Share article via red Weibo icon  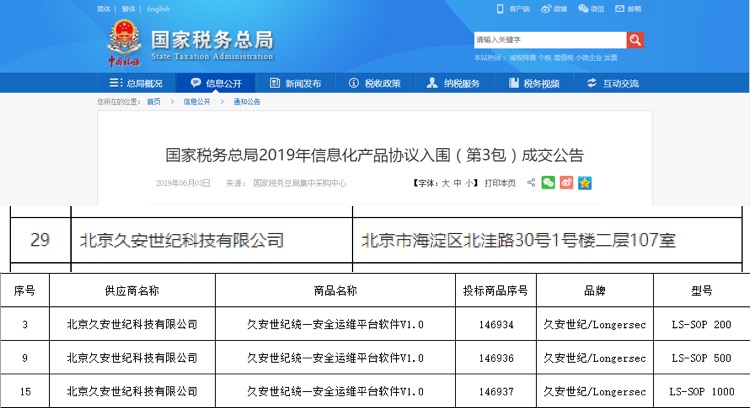[566, 183]
